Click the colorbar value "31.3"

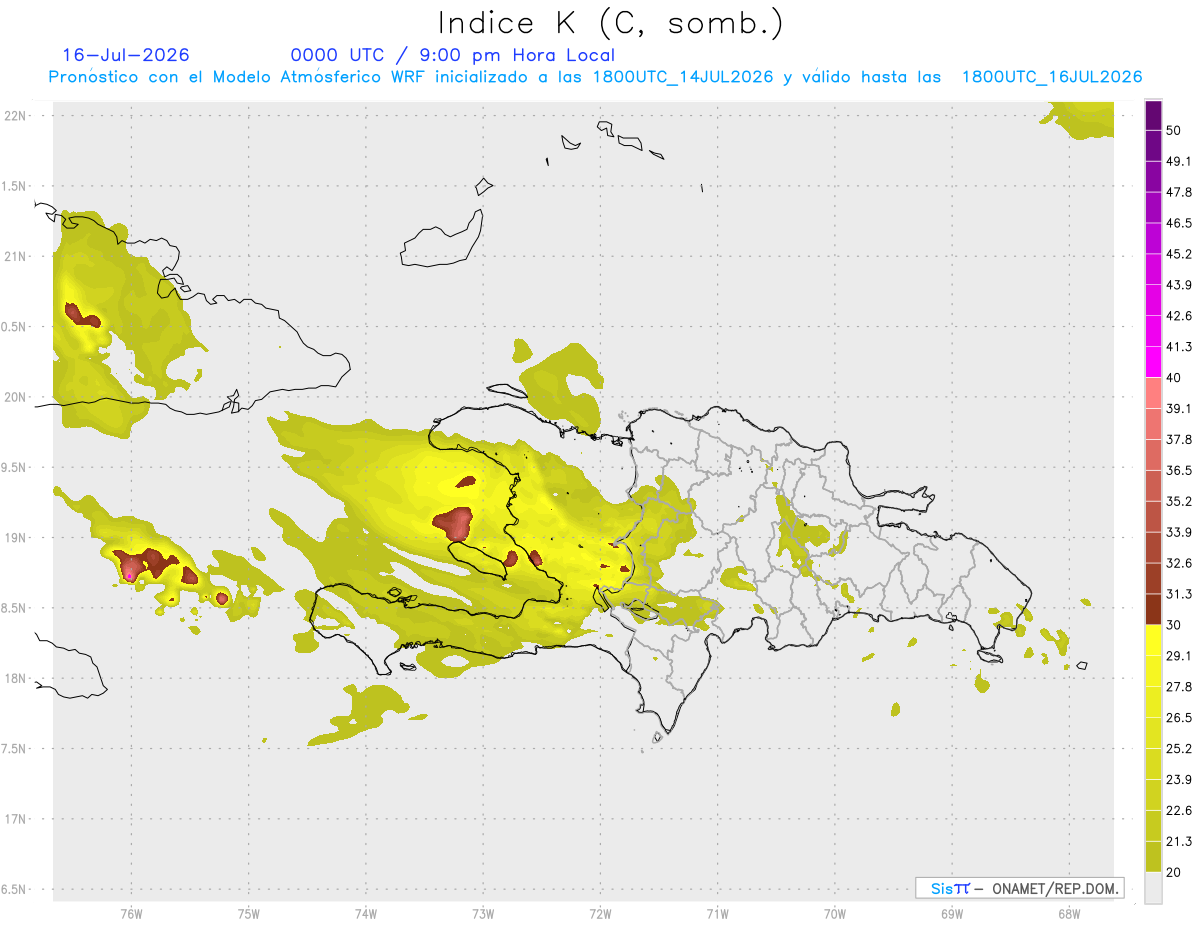(1178, 594)
